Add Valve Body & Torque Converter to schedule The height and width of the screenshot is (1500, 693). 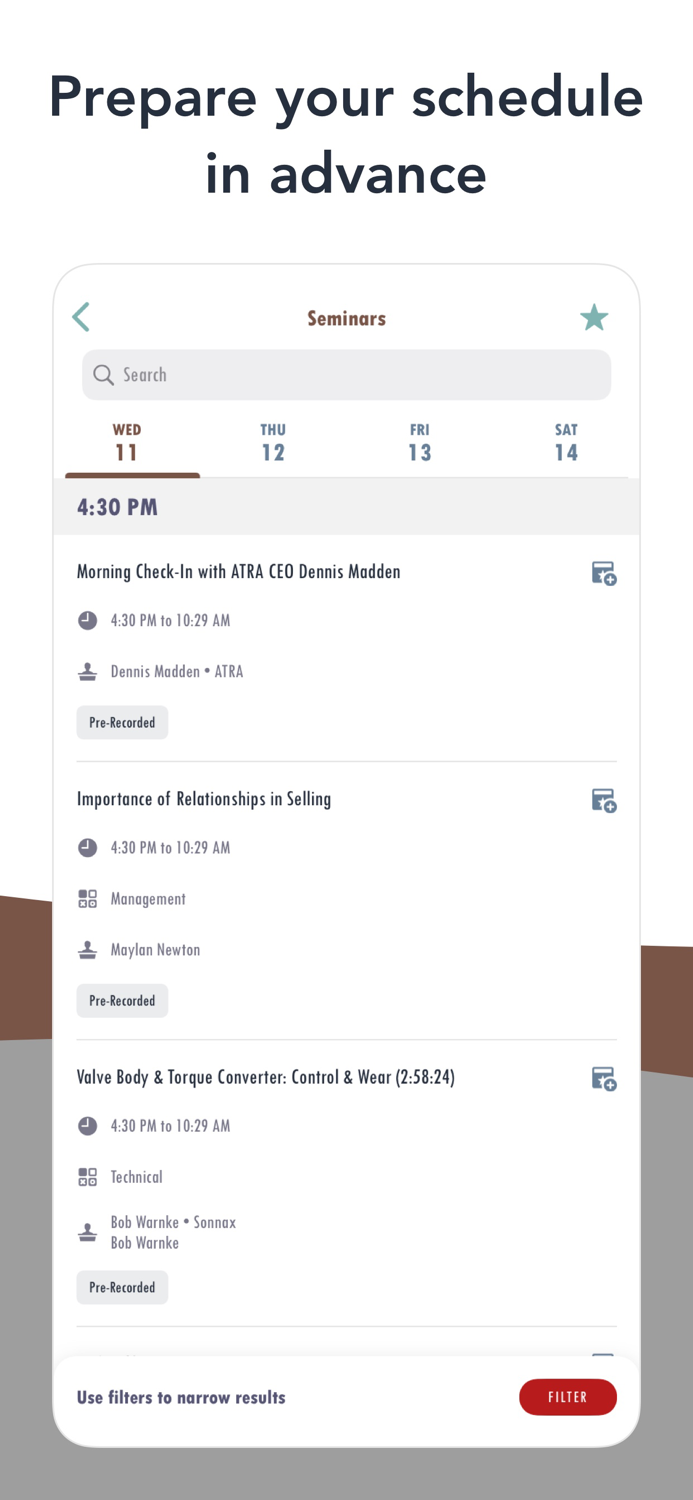click(x=603, y=1078)
